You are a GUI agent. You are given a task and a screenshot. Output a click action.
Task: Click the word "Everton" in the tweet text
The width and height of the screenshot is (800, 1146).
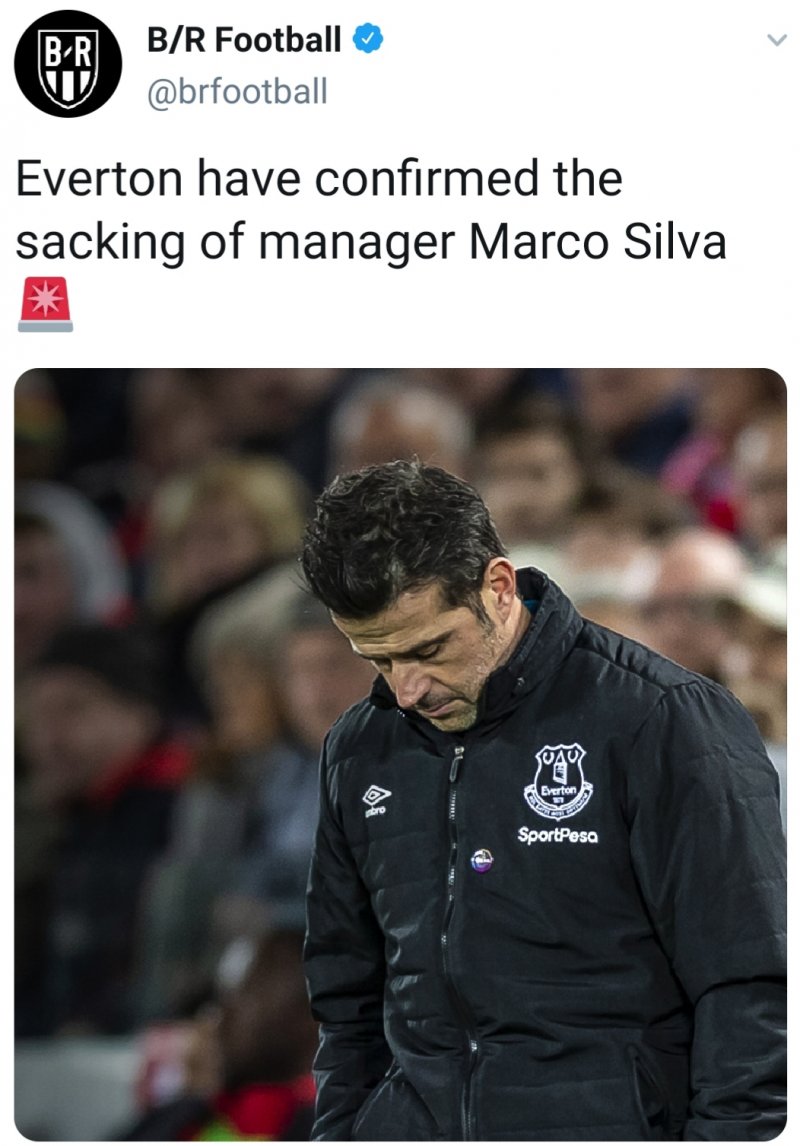(x=100, y=180)
